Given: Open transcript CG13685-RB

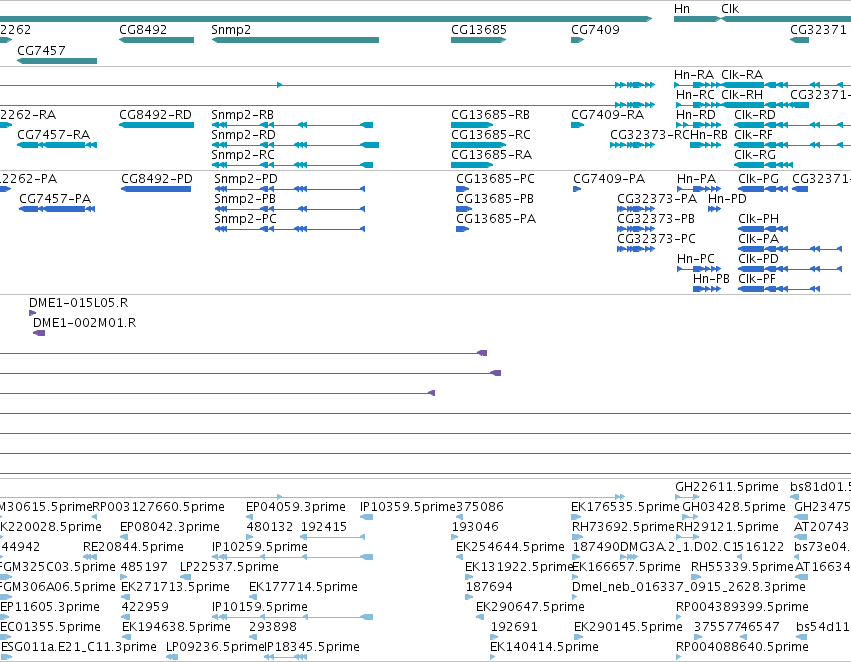Looking at the screenshot, I should pos(491,115).
